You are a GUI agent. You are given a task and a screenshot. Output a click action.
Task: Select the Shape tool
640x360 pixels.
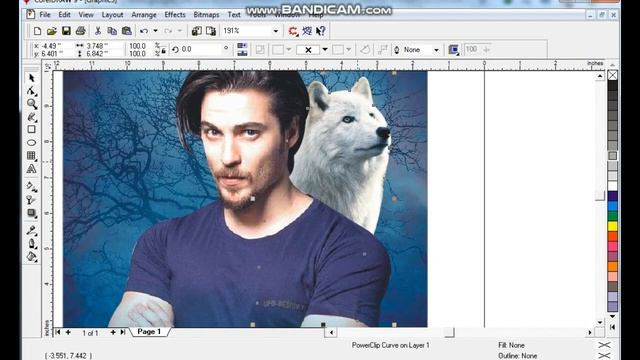pos(31,91)
